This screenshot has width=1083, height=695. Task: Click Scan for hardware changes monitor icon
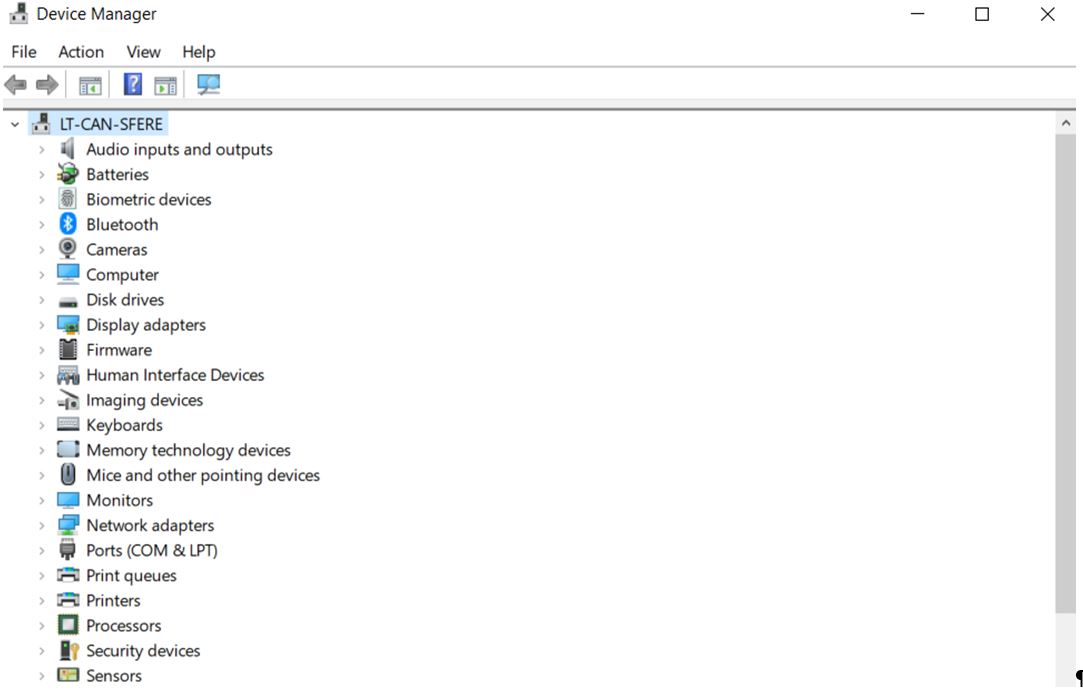coord(208,85)
